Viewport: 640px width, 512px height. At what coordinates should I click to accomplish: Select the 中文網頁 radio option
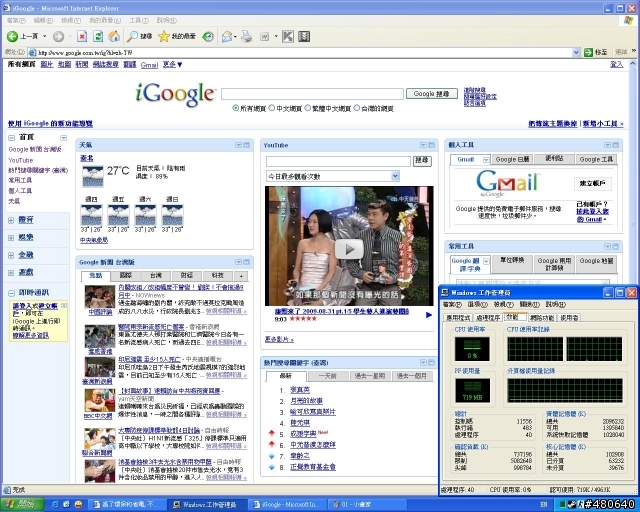click(271, 108)
